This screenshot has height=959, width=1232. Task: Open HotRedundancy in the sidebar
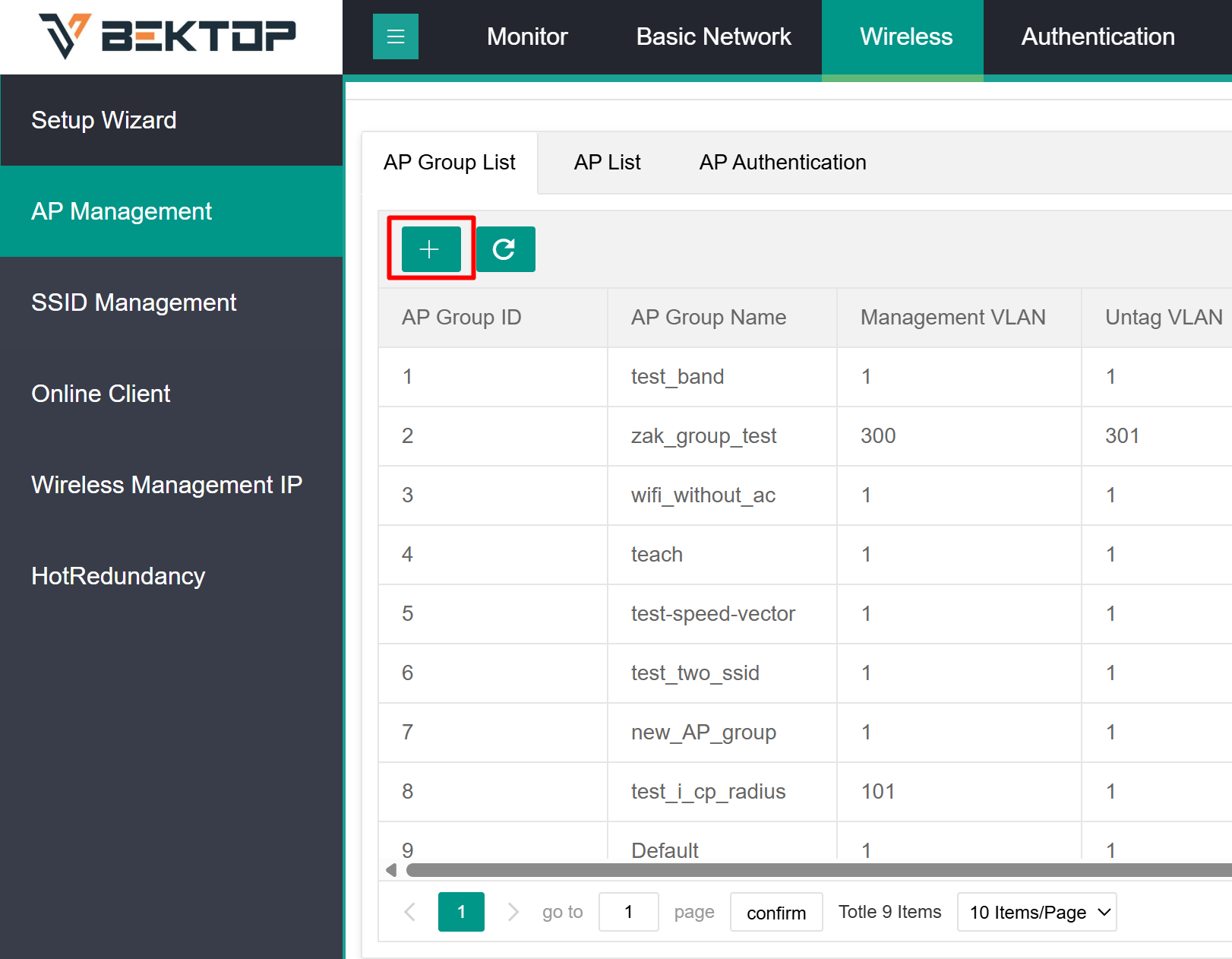tap(118, 576)
